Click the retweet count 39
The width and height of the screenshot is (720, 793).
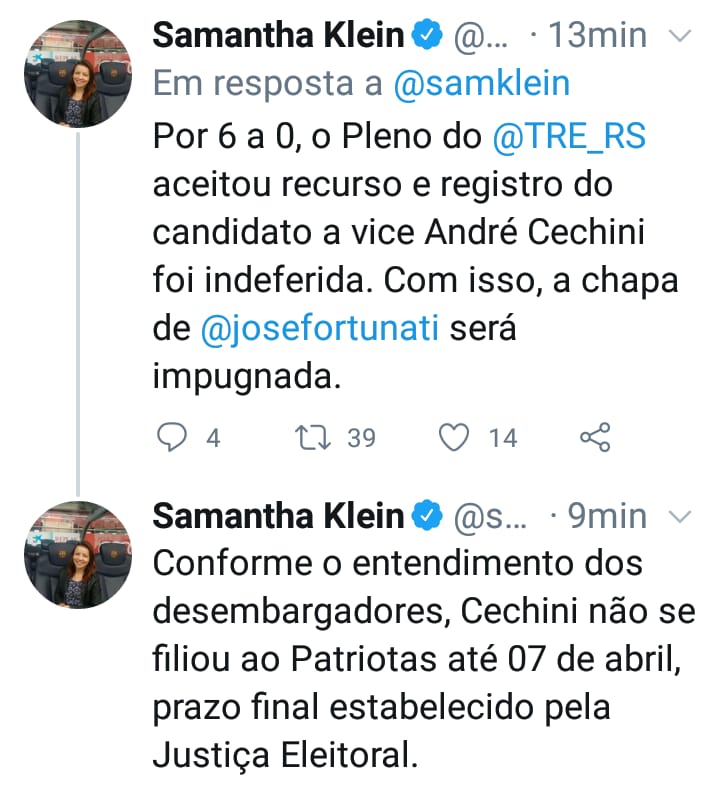coord(361,437)
